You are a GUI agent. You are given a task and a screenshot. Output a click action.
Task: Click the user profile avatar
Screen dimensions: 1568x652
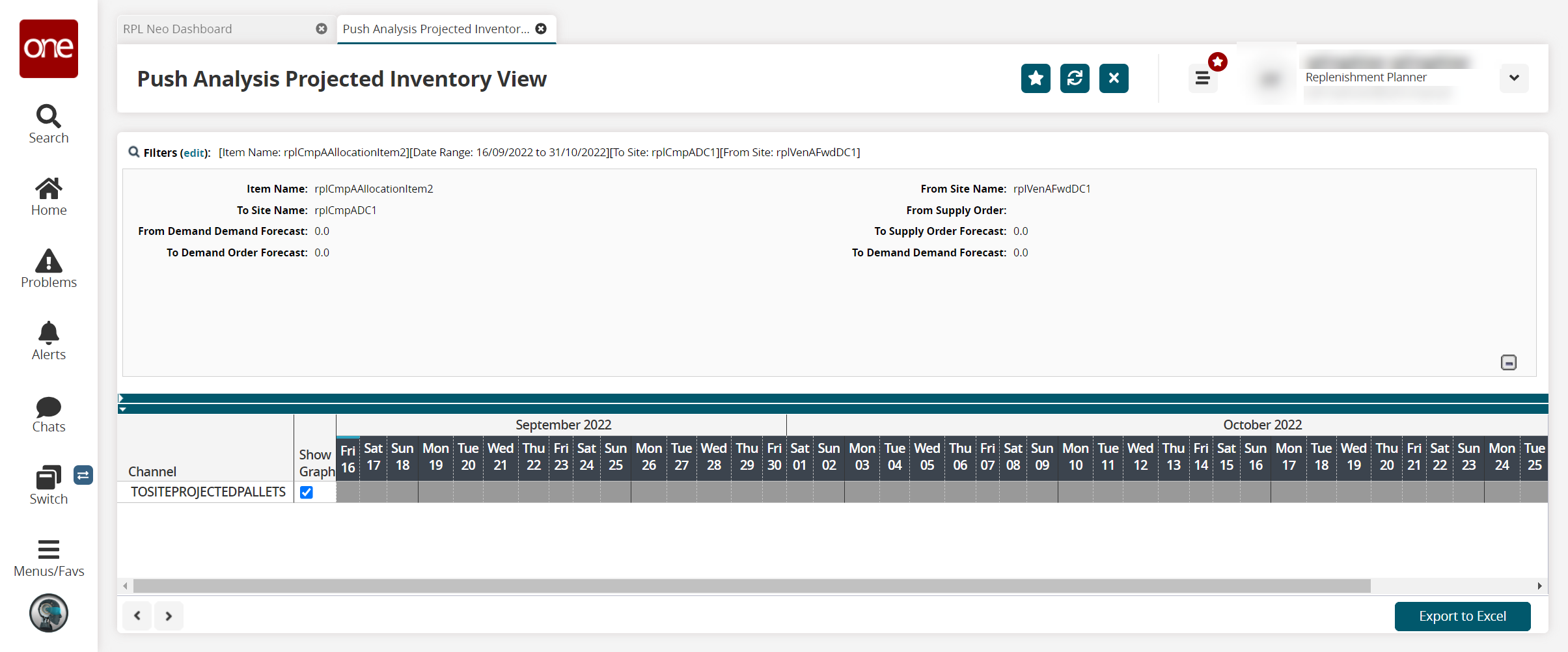click(1269, 79)
